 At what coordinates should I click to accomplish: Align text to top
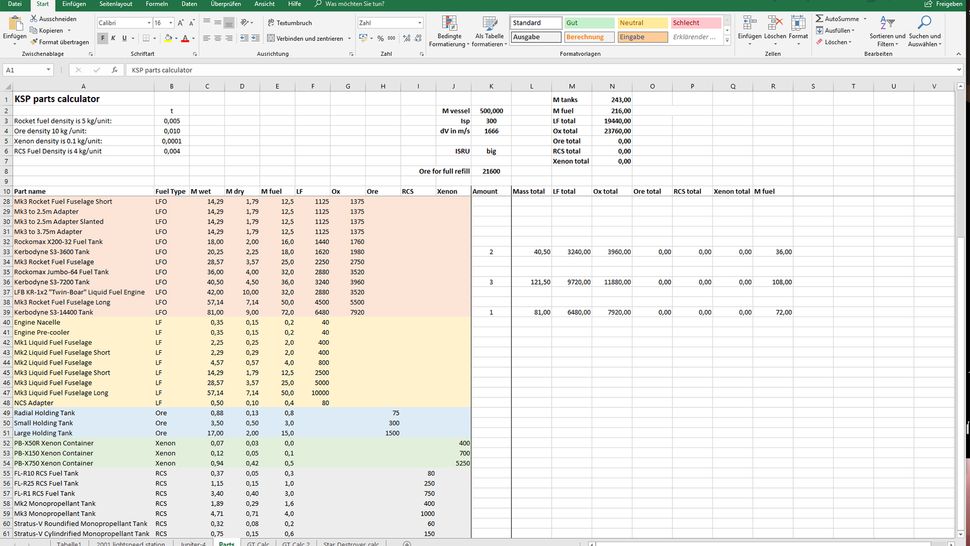tap(207, 23)
